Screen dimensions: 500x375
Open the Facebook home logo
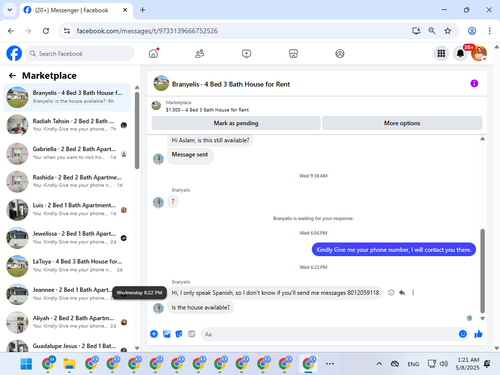point(14,53)
